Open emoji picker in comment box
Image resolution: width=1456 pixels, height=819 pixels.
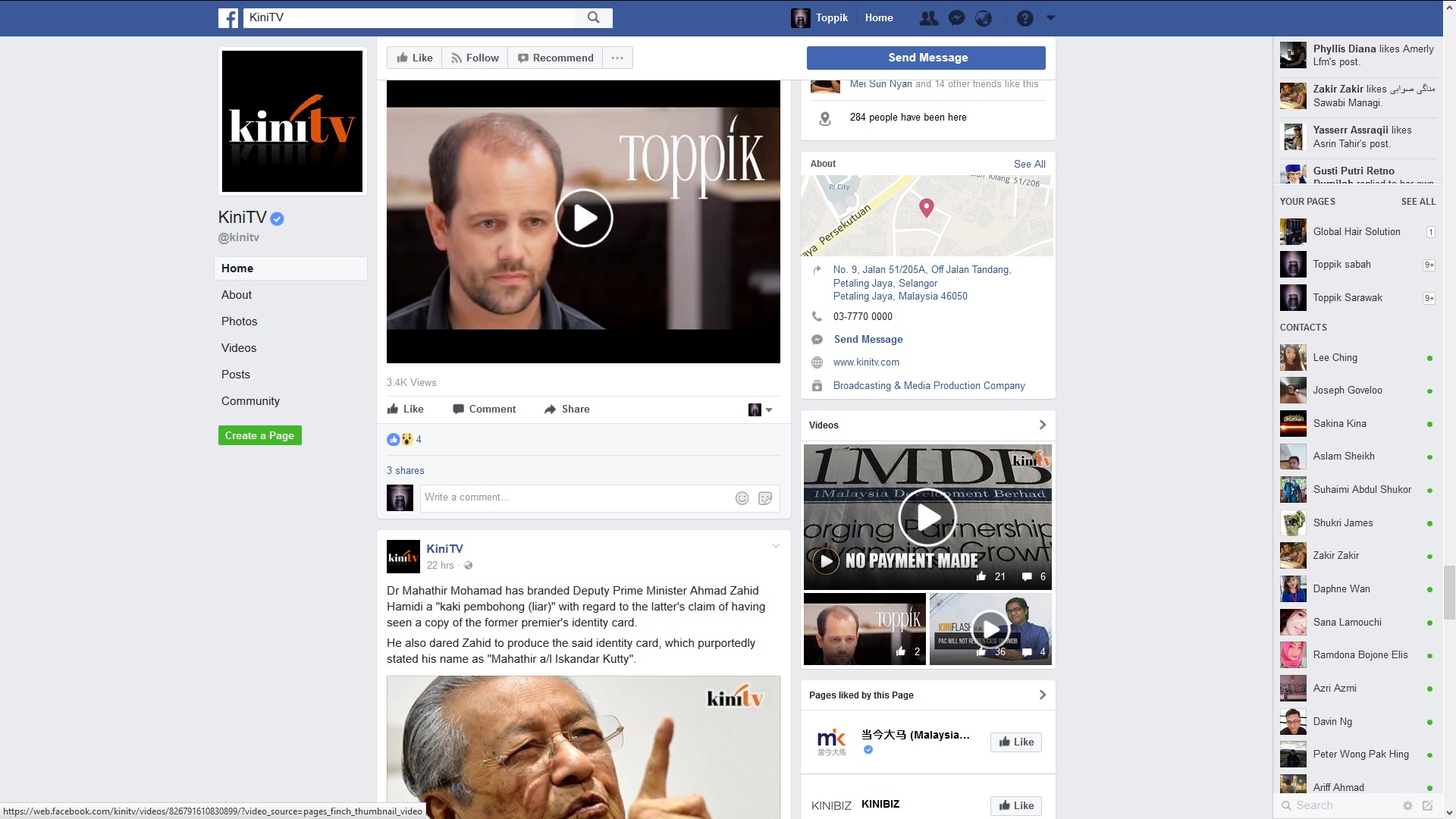click(742, 497)
